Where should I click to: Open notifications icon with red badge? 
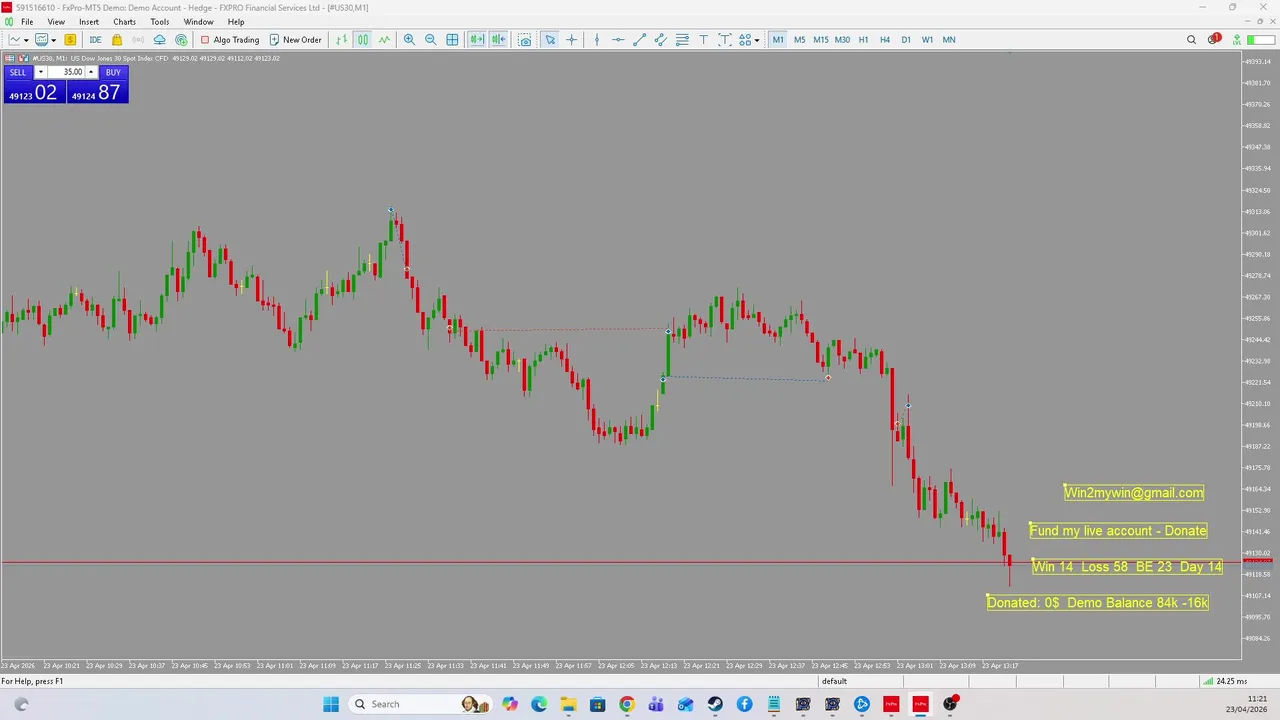tap(1213, 40)
